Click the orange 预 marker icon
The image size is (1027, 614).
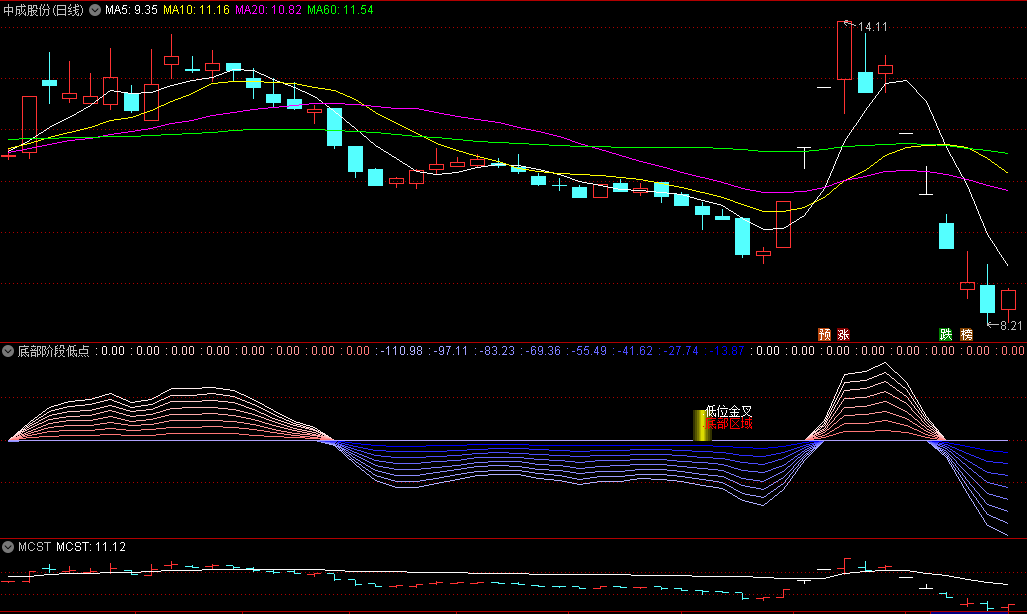point(824,334)
